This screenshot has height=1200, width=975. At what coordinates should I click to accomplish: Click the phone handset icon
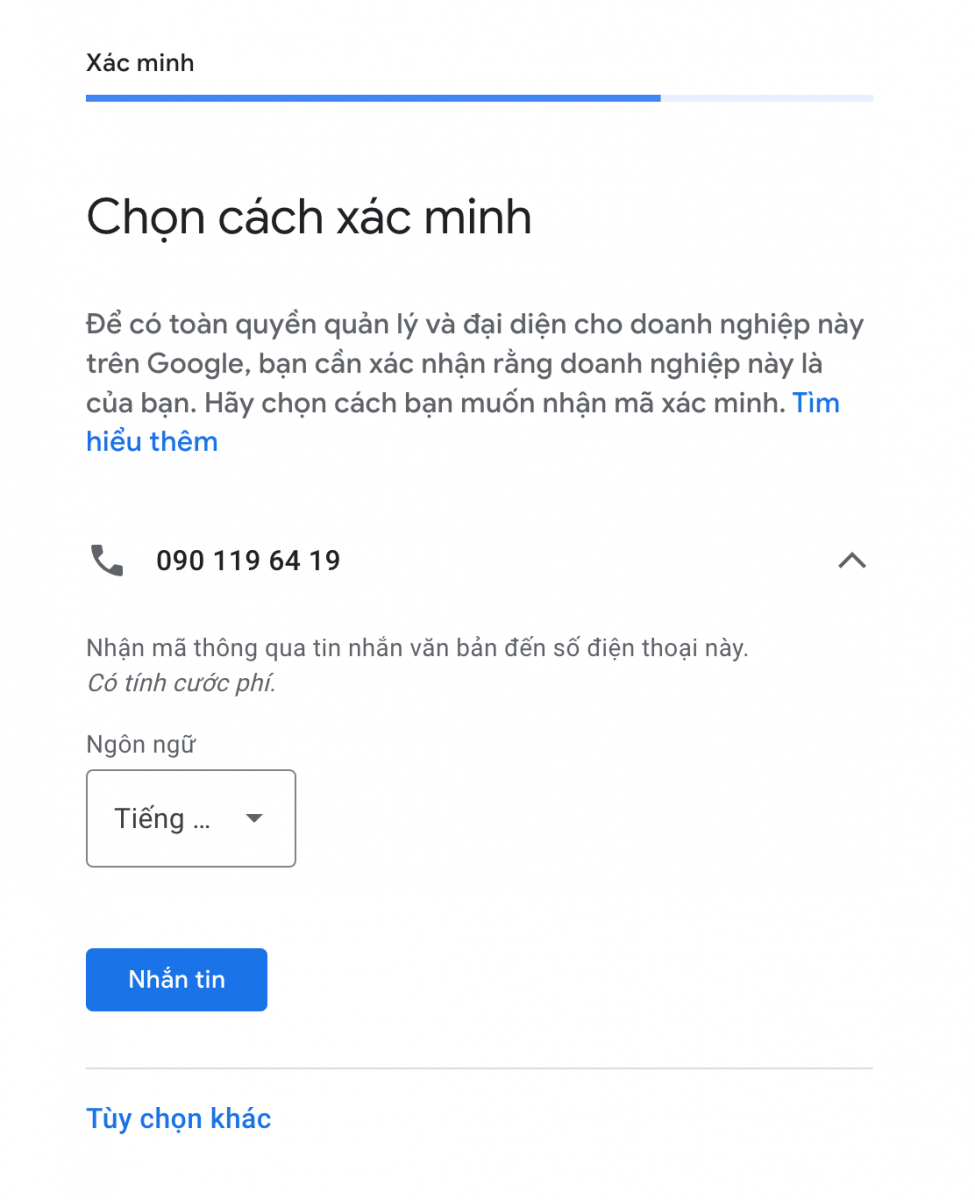point(107,561)
